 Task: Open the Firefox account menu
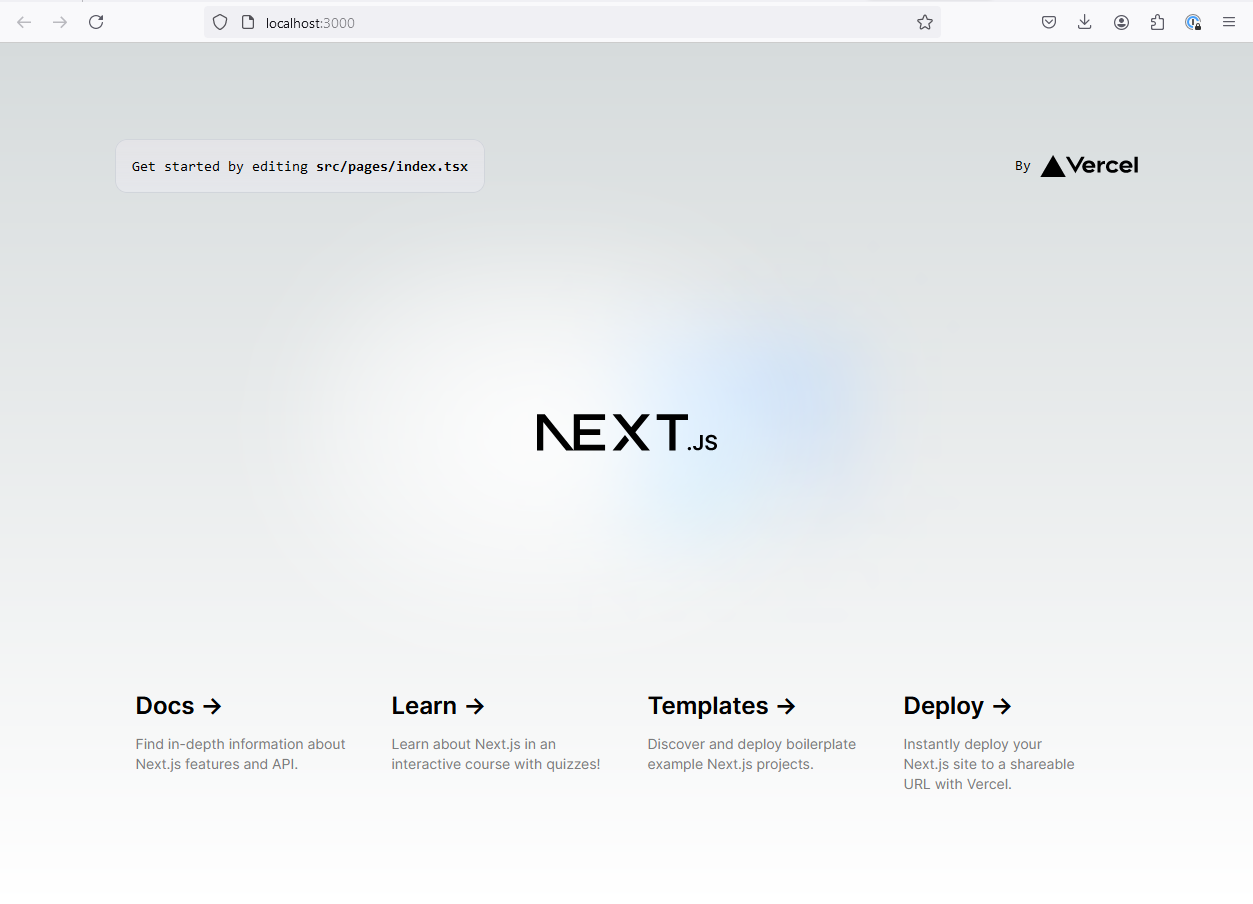pos(1121,22)
